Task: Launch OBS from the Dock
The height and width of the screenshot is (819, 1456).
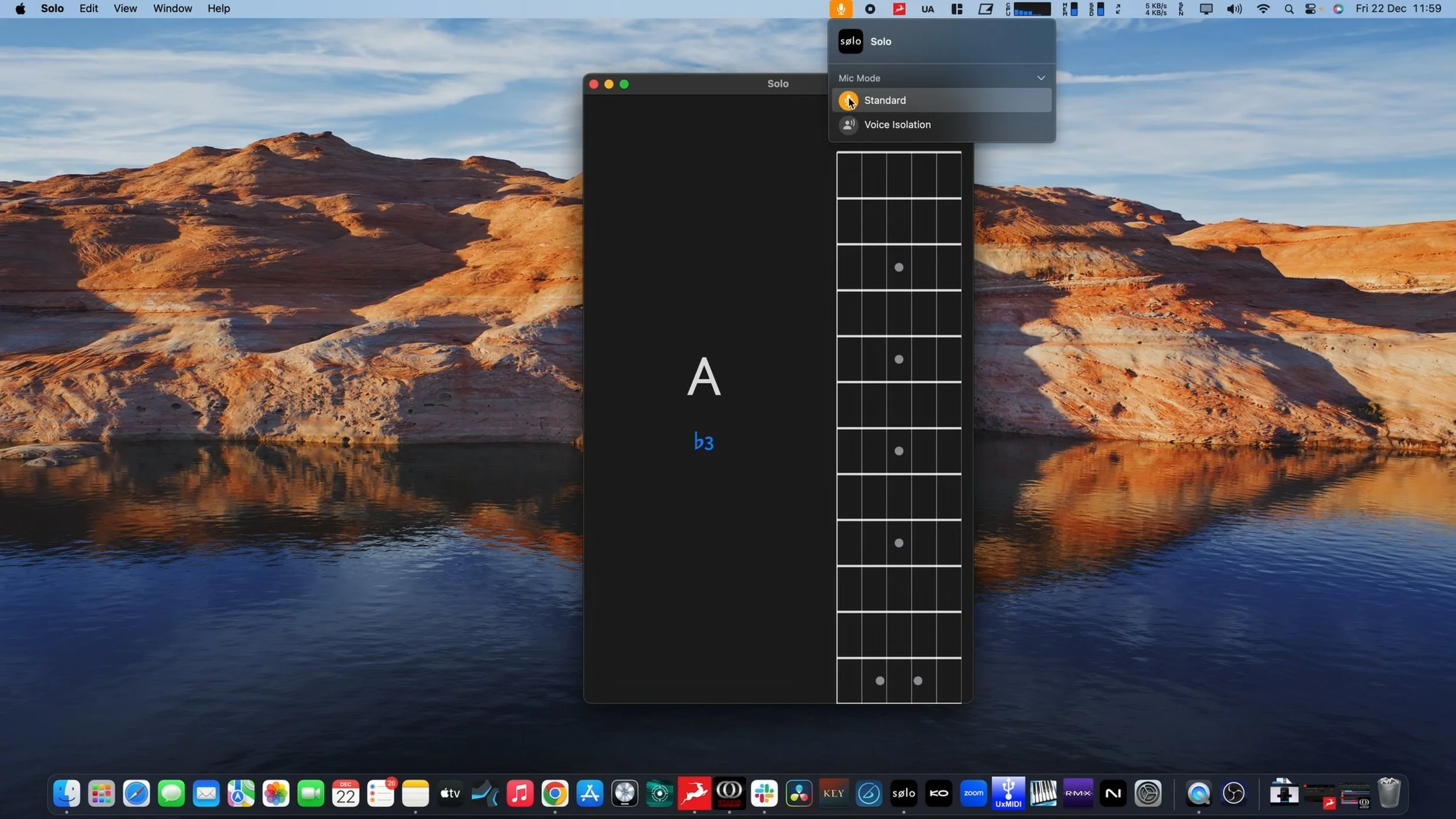Action: coord(1233,793)
